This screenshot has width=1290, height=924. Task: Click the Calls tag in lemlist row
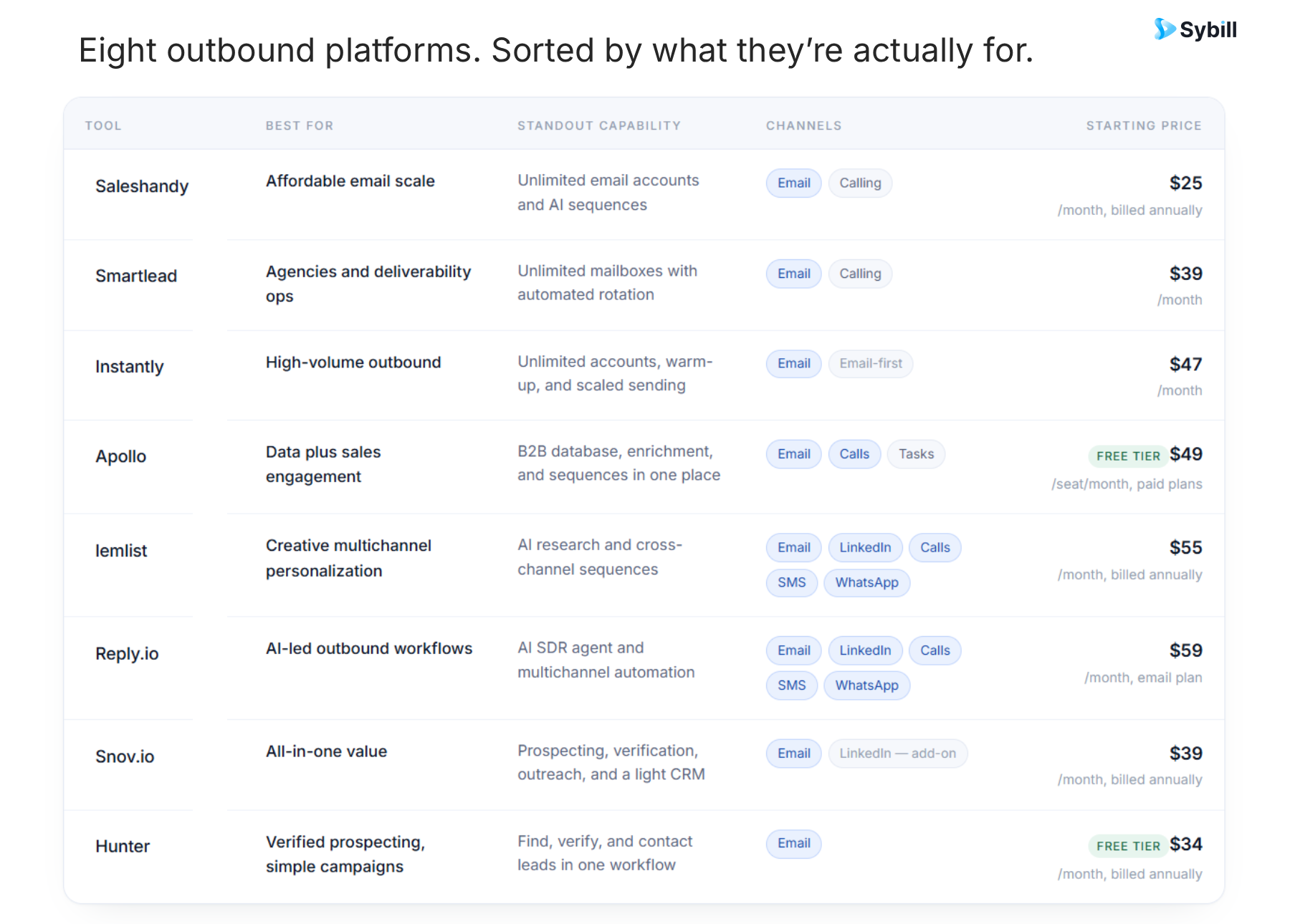[935, 547]
